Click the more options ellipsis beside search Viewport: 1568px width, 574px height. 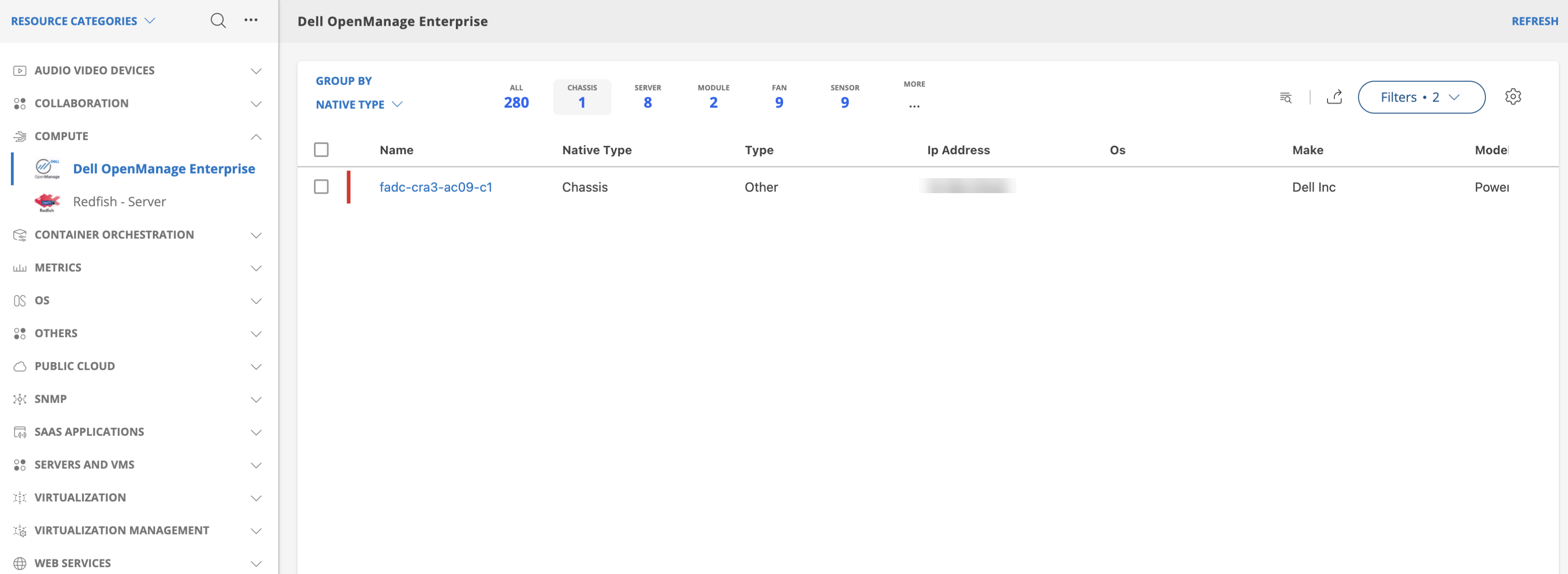251,20
